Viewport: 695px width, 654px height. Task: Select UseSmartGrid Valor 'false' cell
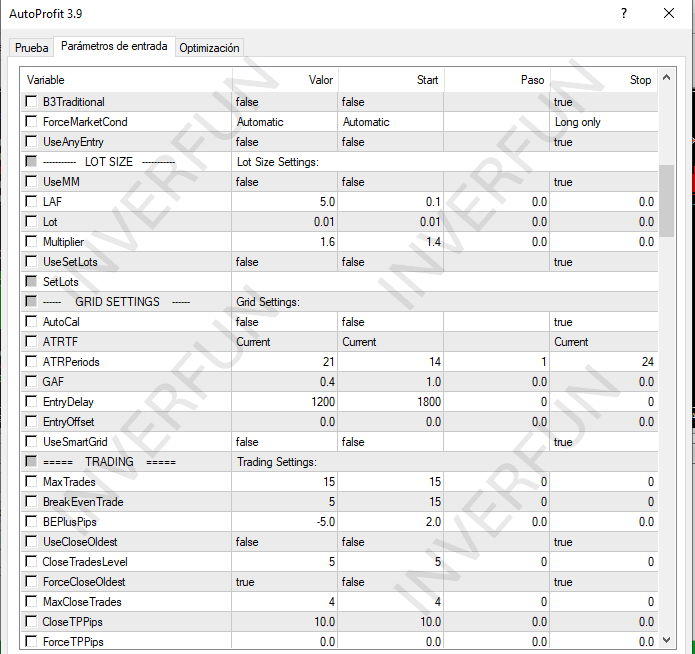pos(285,442)
